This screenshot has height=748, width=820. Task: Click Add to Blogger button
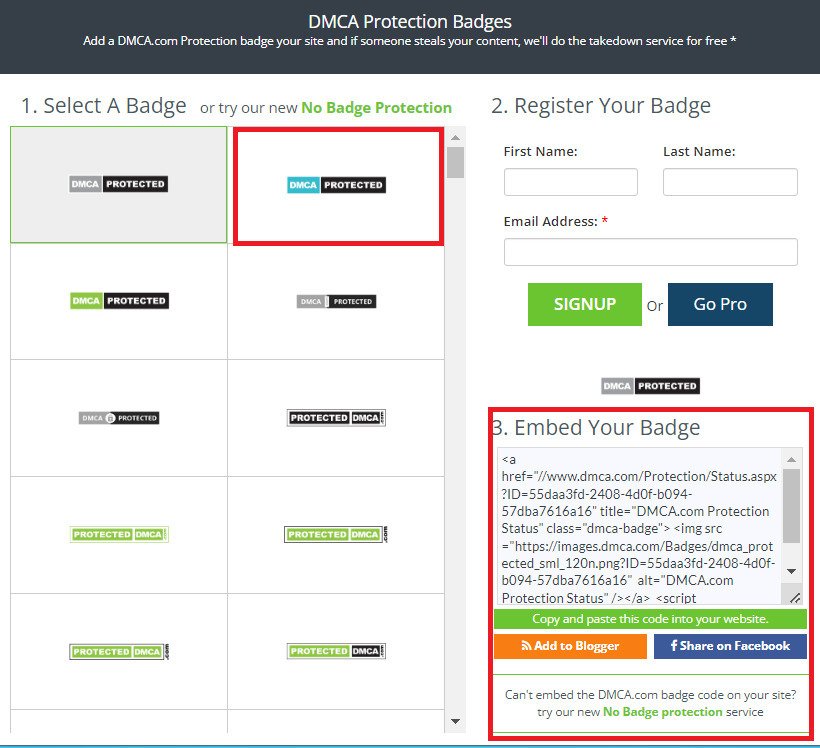pyautogui.click(x=570, y=646)
